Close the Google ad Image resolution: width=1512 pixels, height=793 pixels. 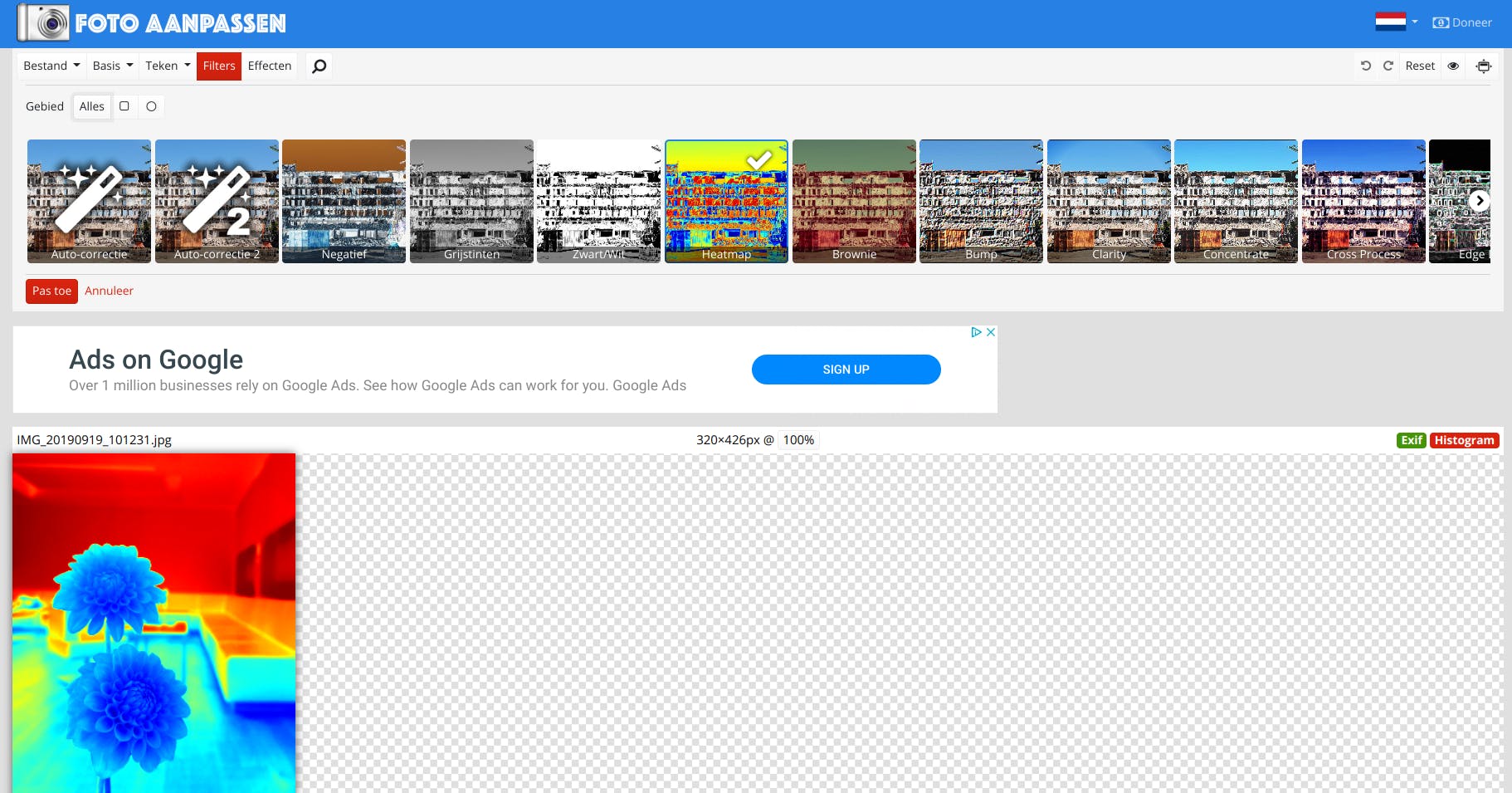point(991,332)
